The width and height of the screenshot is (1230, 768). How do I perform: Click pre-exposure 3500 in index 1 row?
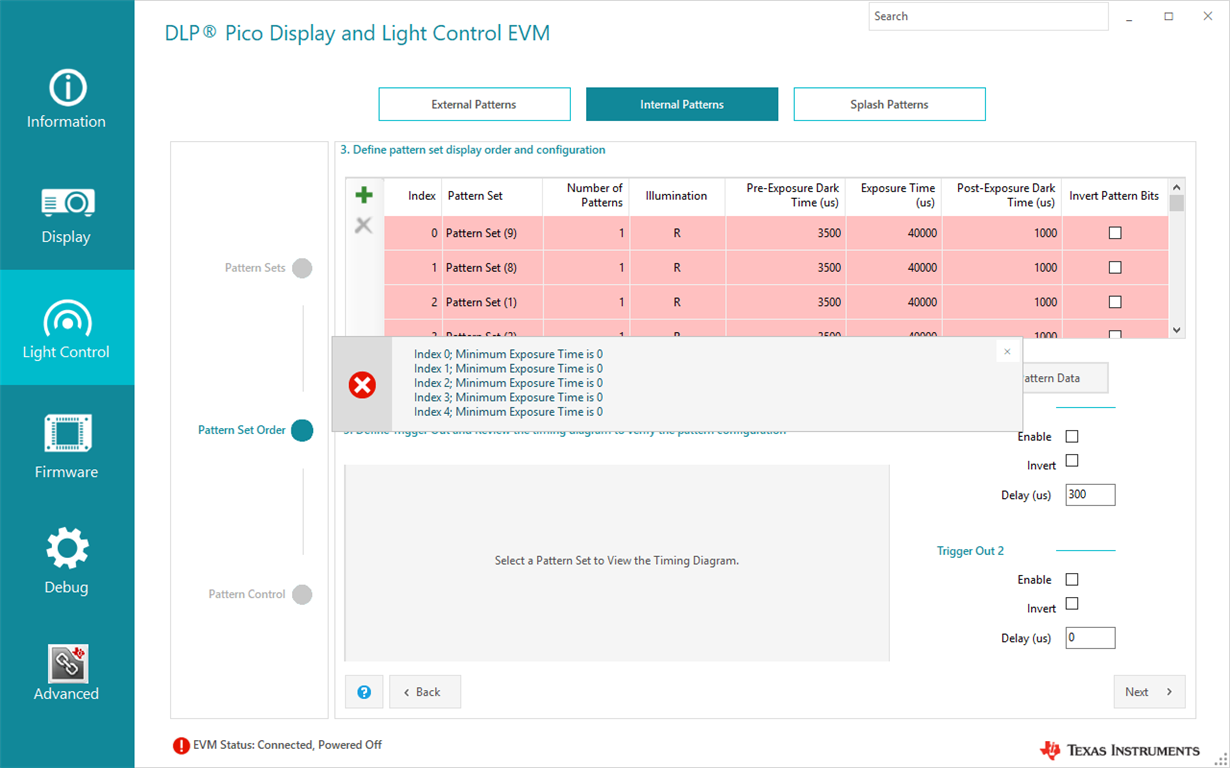(785, 268)
